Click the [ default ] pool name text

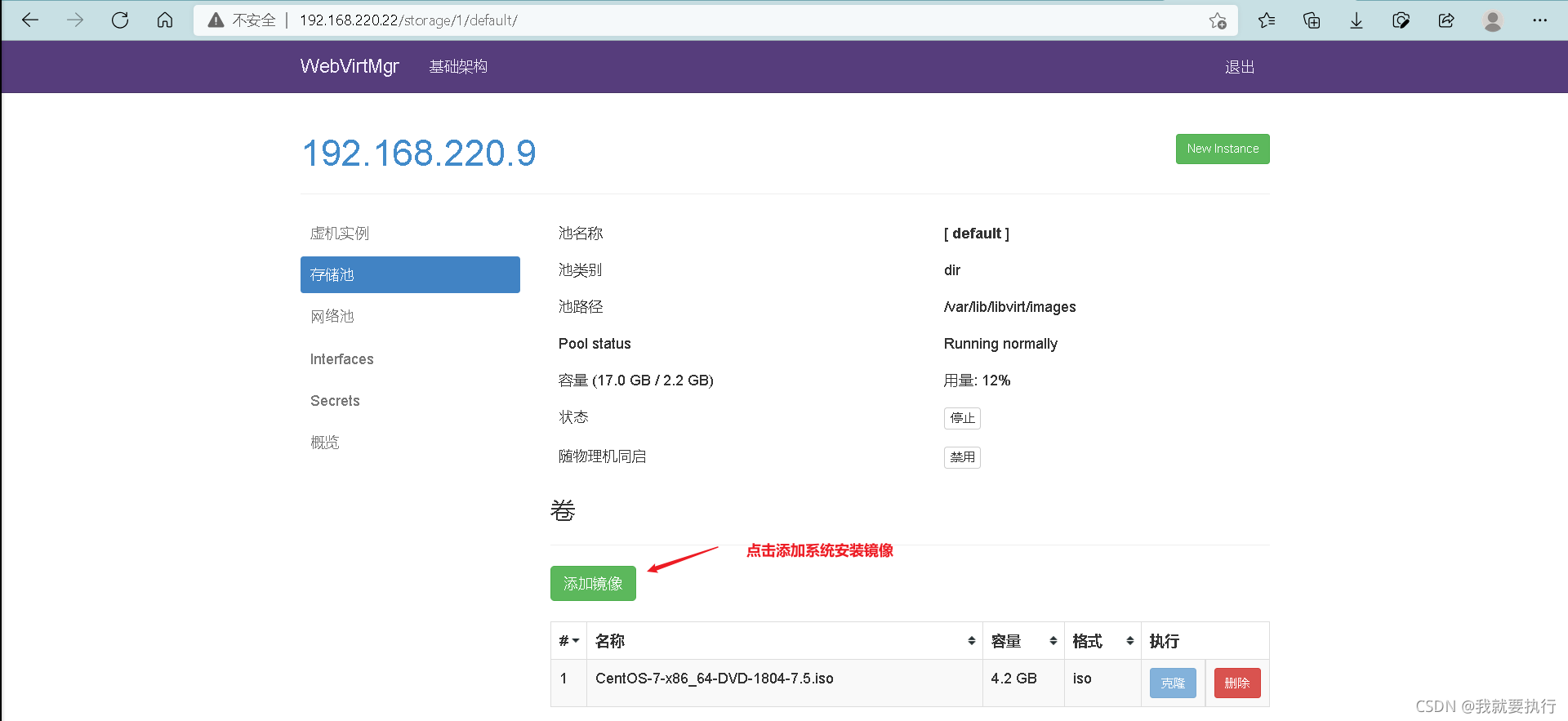coord(977,234)
